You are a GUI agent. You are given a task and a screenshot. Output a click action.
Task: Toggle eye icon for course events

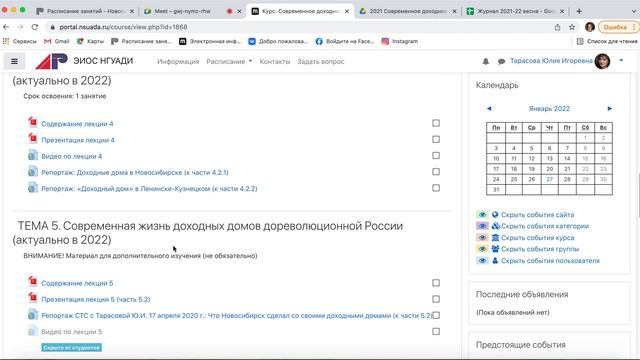482,238
